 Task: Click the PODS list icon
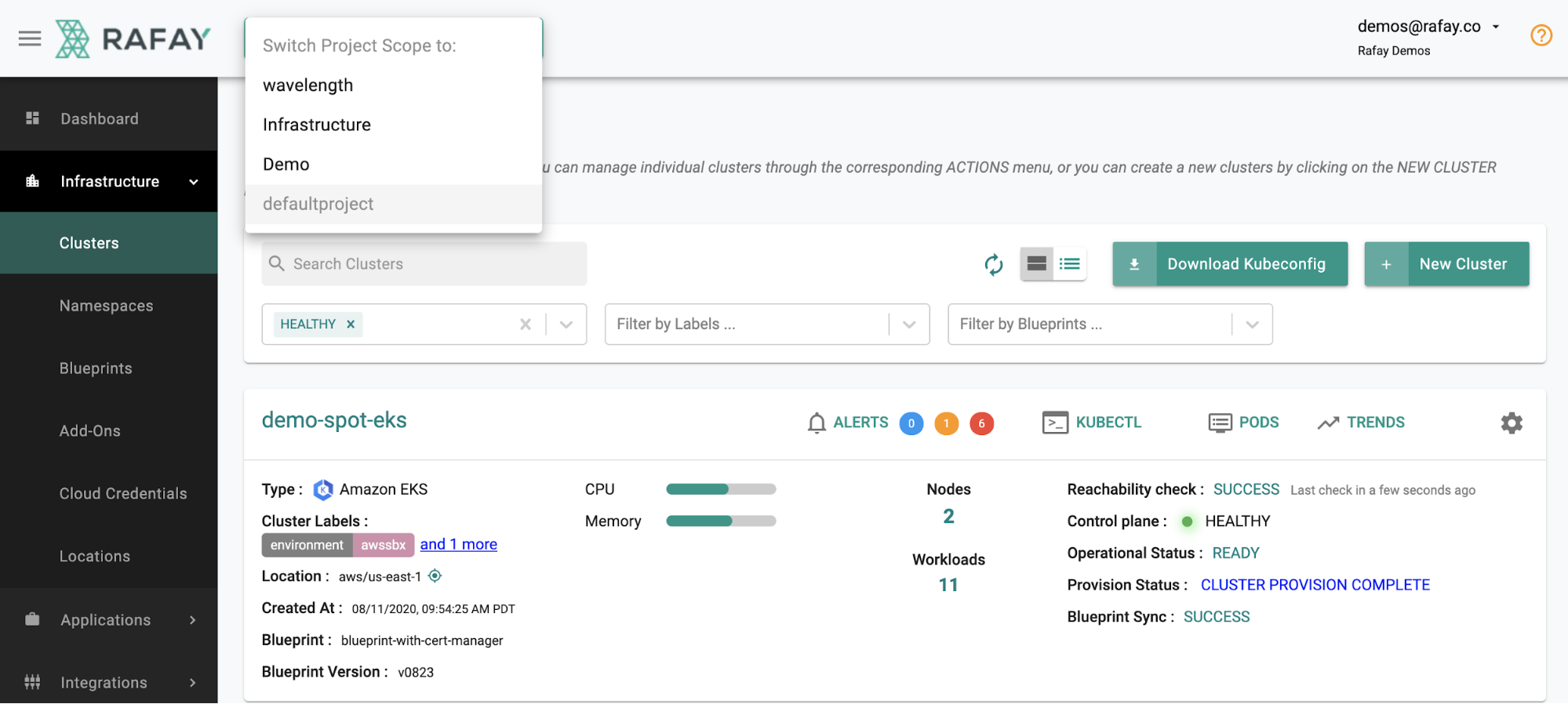click(1220, 423)
